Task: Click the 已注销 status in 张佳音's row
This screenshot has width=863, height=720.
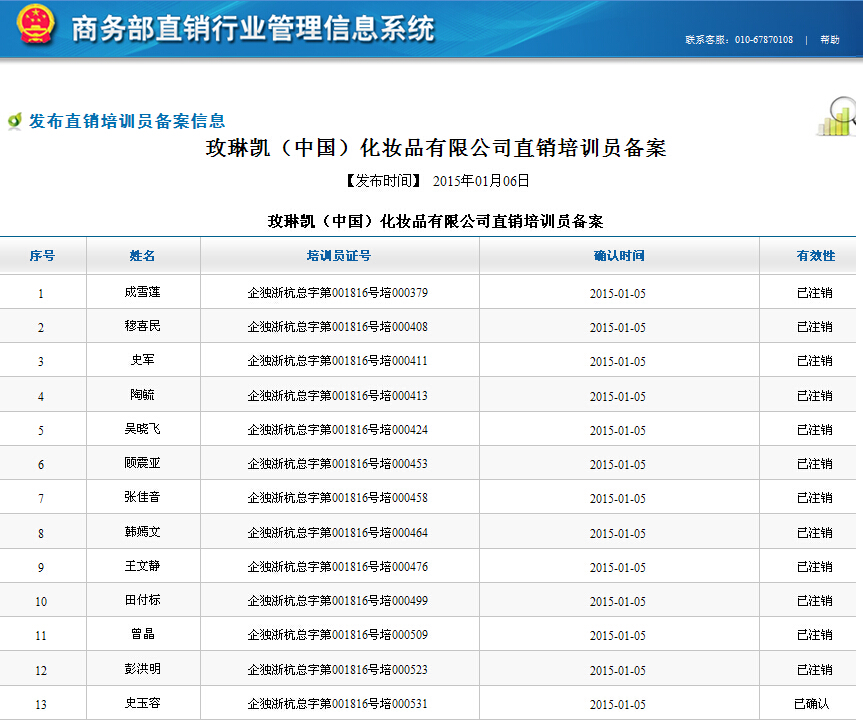Action: tap(815, 498)
